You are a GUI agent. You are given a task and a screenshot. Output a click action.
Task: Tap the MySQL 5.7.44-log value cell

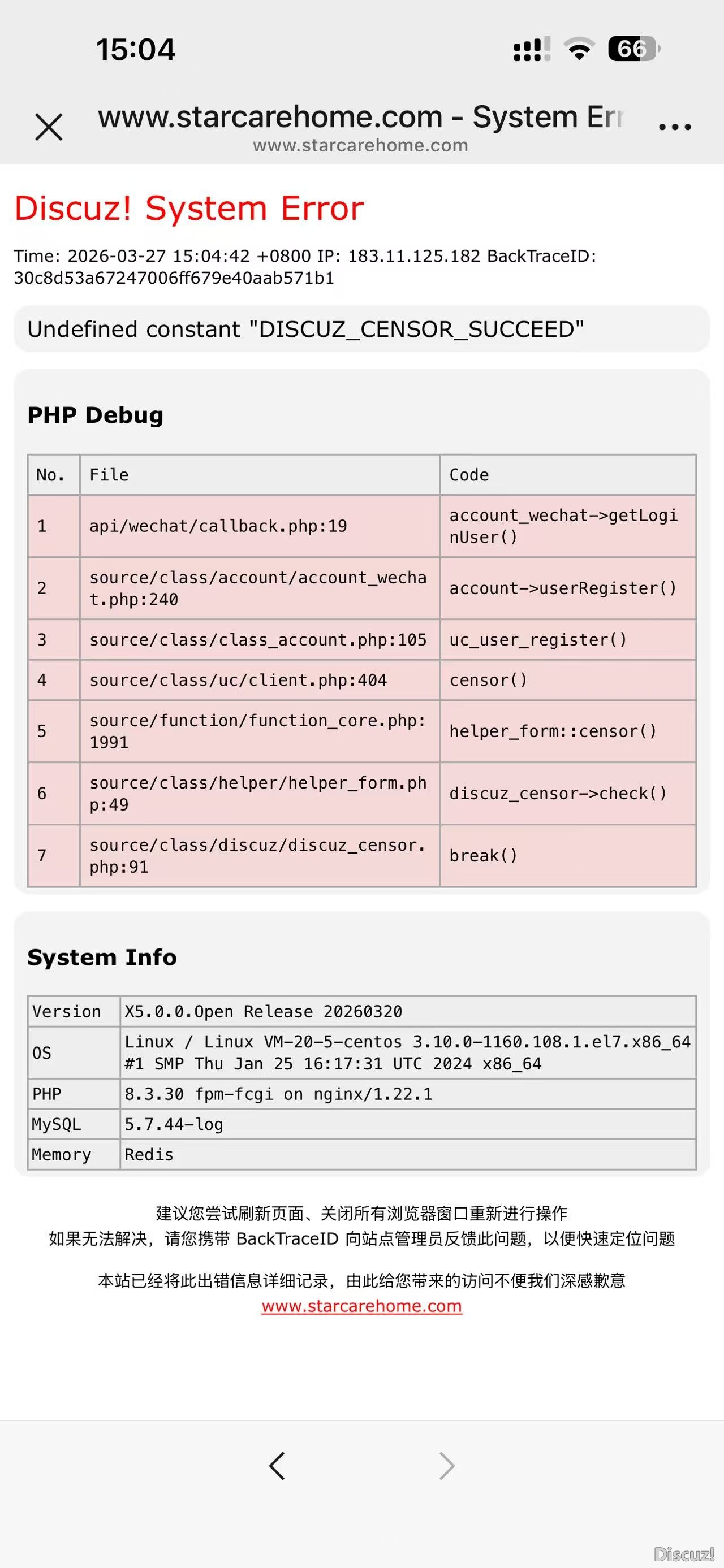click(x=174, y=1124)
